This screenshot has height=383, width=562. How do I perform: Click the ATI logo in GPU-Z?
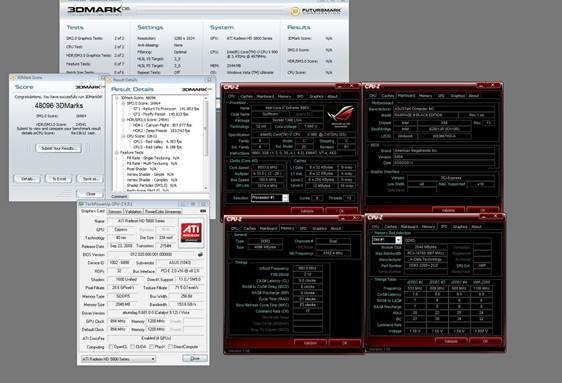coord(191,232)
